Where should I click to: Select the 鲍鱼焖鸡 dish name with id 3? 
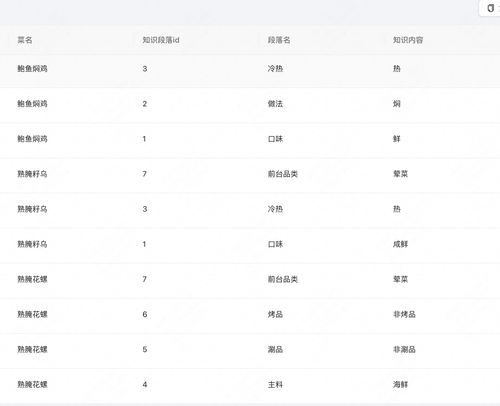[32, 69]
